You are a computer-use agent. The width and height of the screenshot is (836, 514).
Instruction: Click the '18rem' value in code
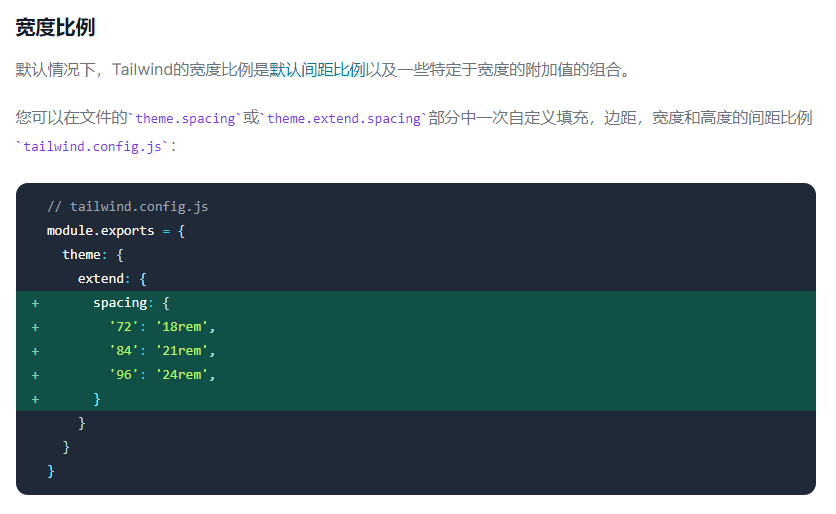pyautogui.click(x=181, y=326)
